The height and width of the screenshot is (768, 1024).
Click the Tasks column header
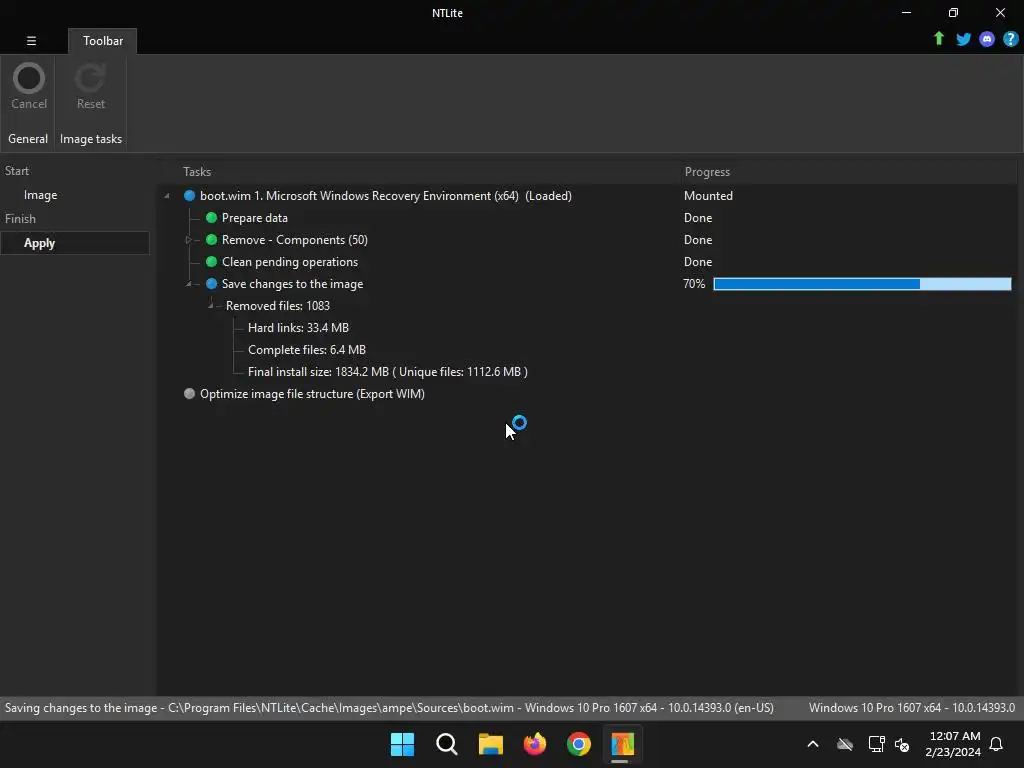pos(197,172)
